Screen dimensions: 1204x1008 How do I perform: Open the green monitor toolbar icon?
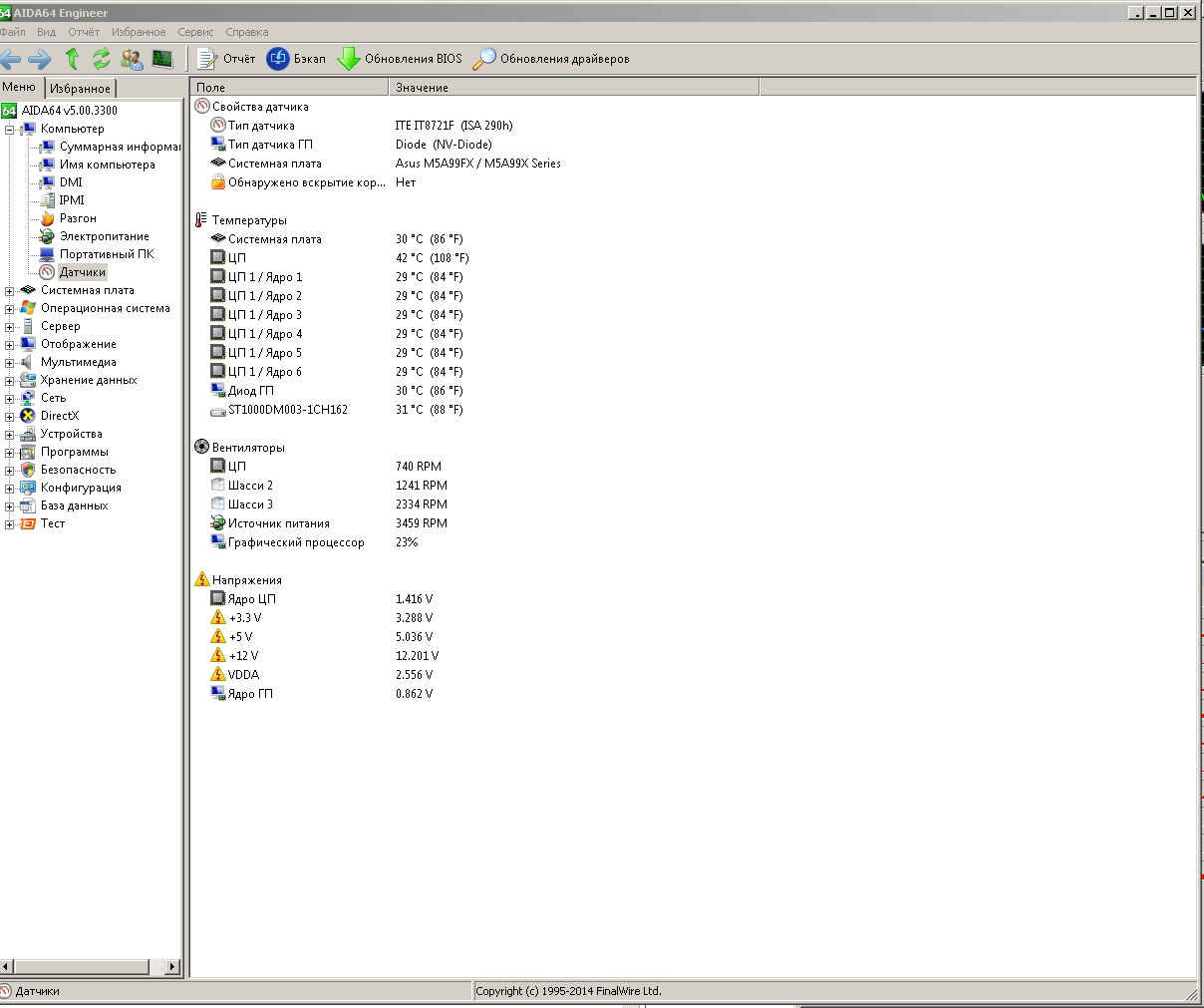[162, 59]
